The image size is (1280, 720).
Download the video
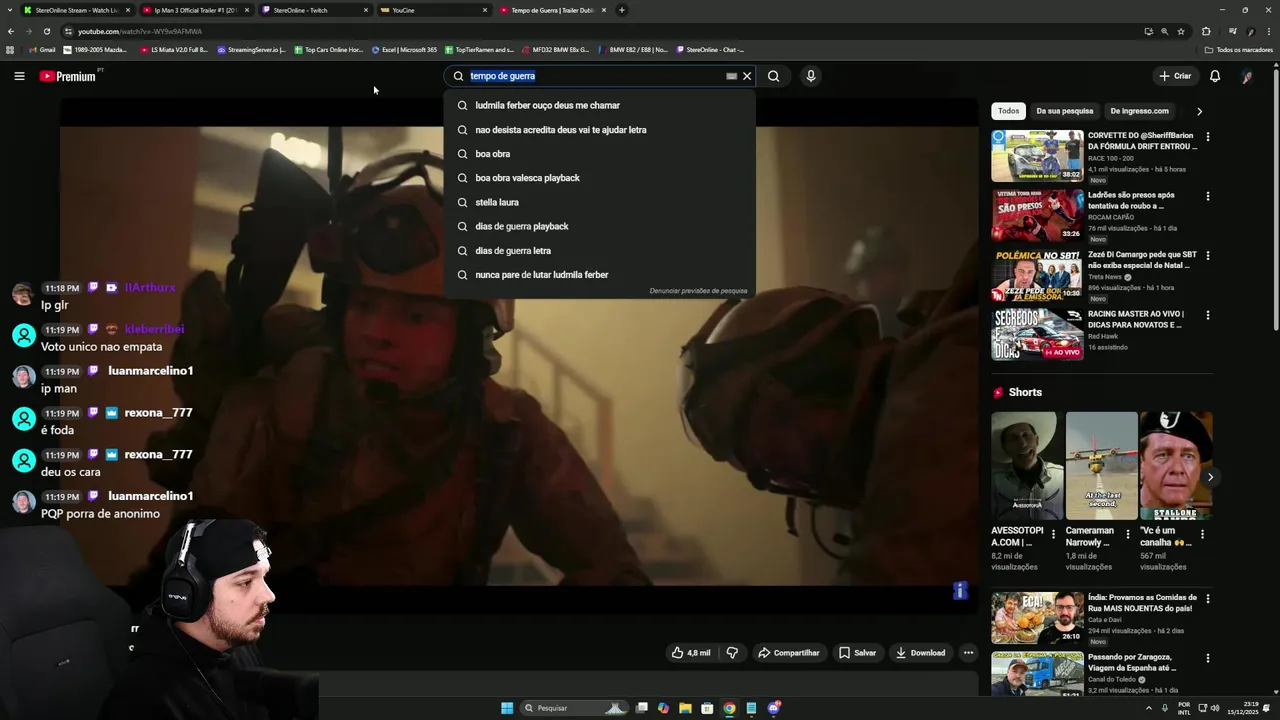pos(920,653)
